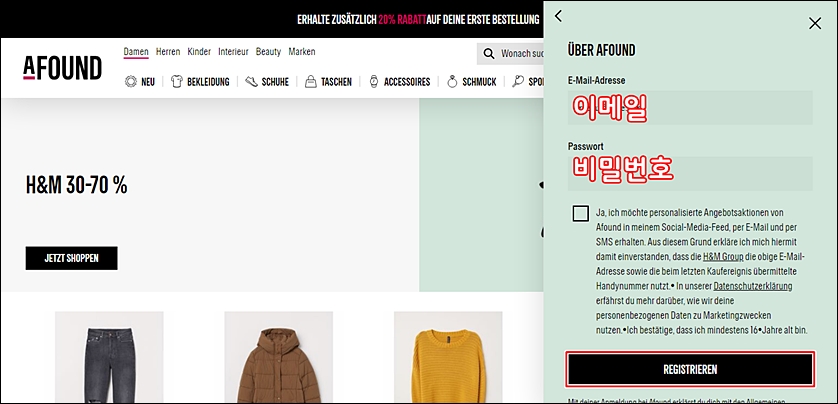Open the NEU menu item

click(x=148, y=82)
